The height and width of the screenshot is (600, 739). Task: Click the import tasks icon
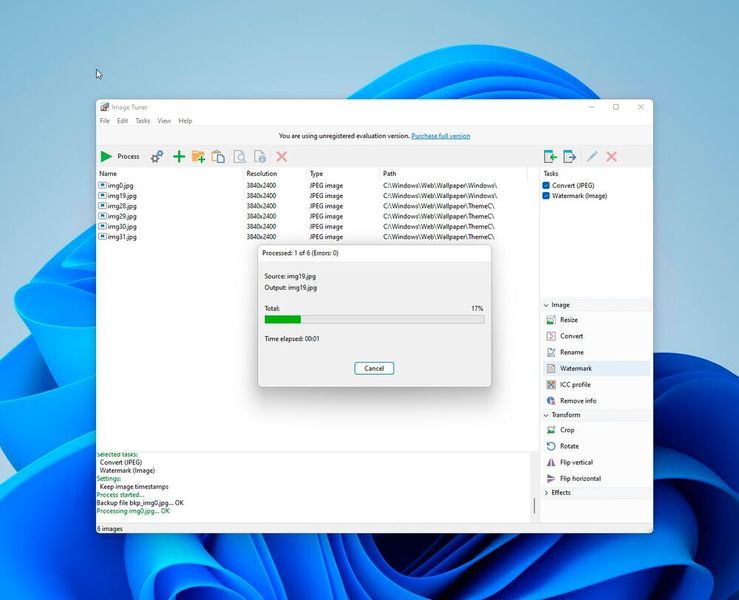coord(550,156)
